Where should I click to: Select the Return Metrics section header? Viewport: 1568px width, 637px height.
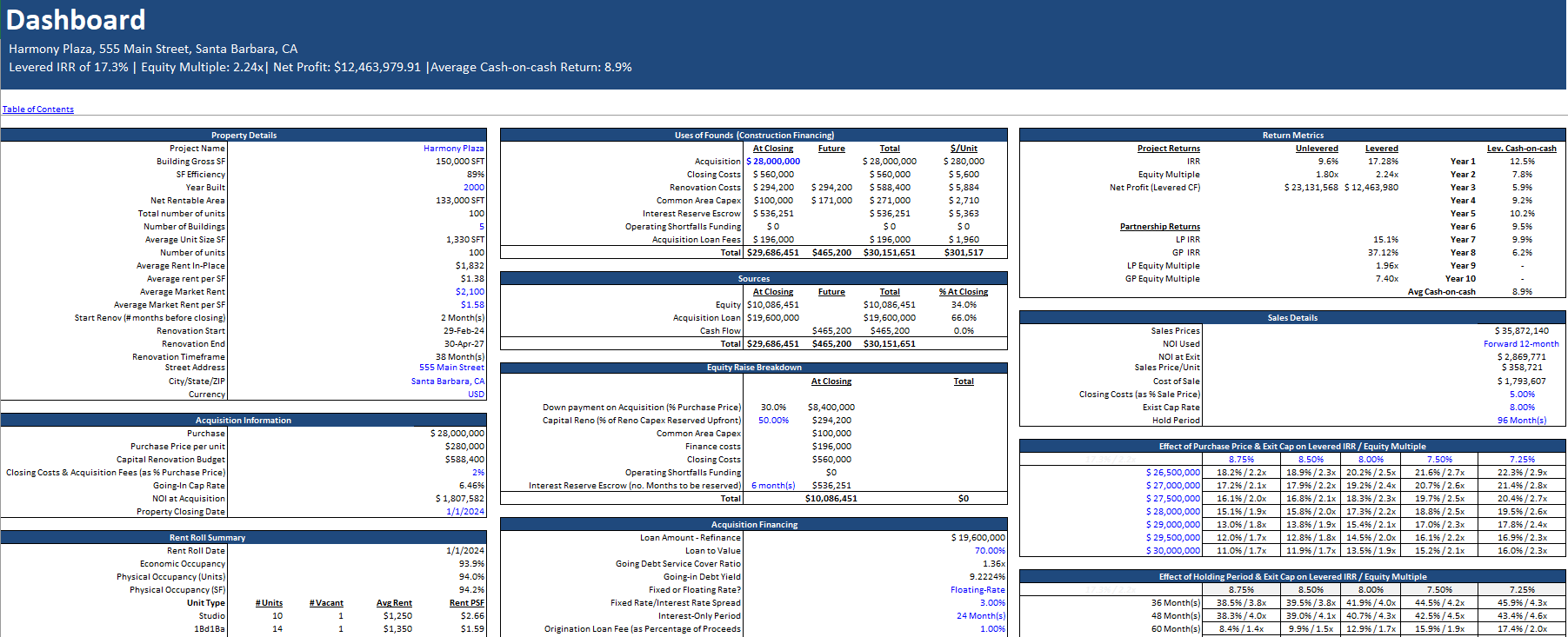pos(1292,136)
